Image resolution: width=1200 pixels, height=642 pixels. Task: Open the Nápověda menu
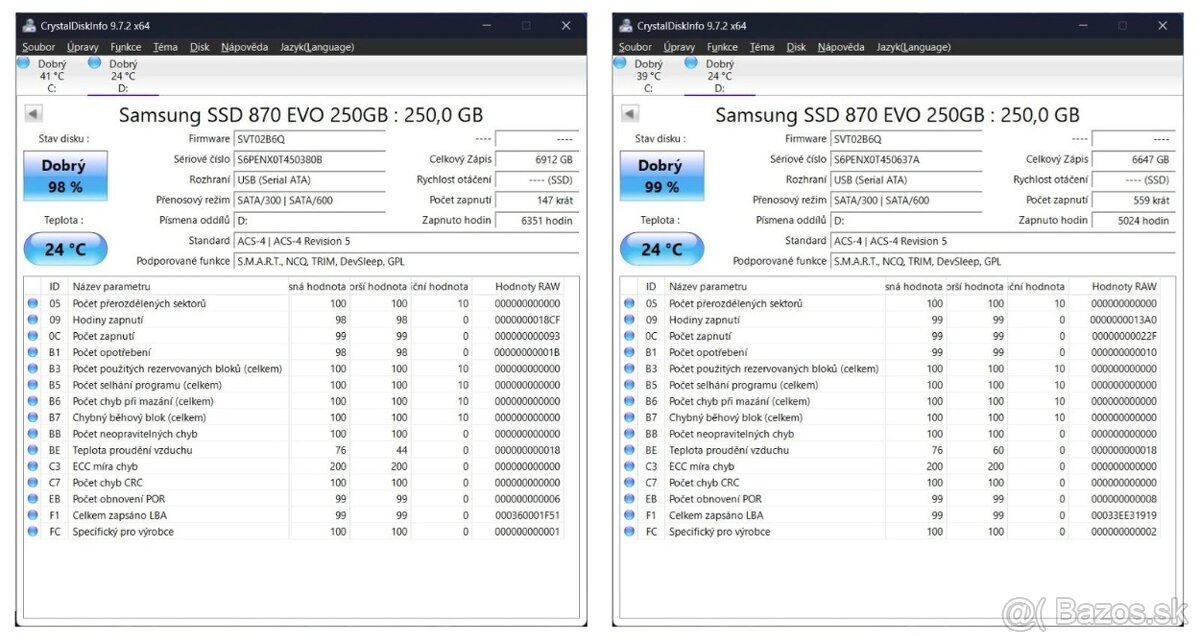(245, 46)
